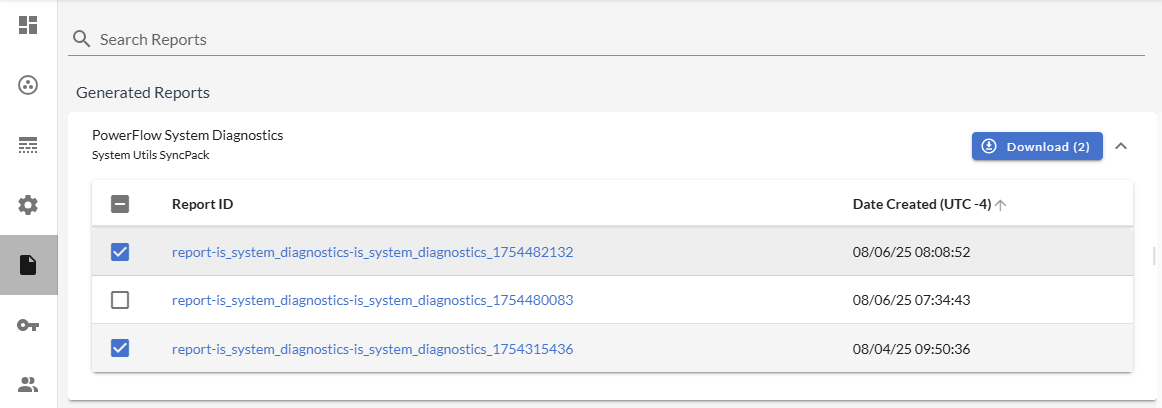The image size is (1162, 408).
Task: Toggle the select-all checkbox in header row
Action: click(x=120, y=204)
